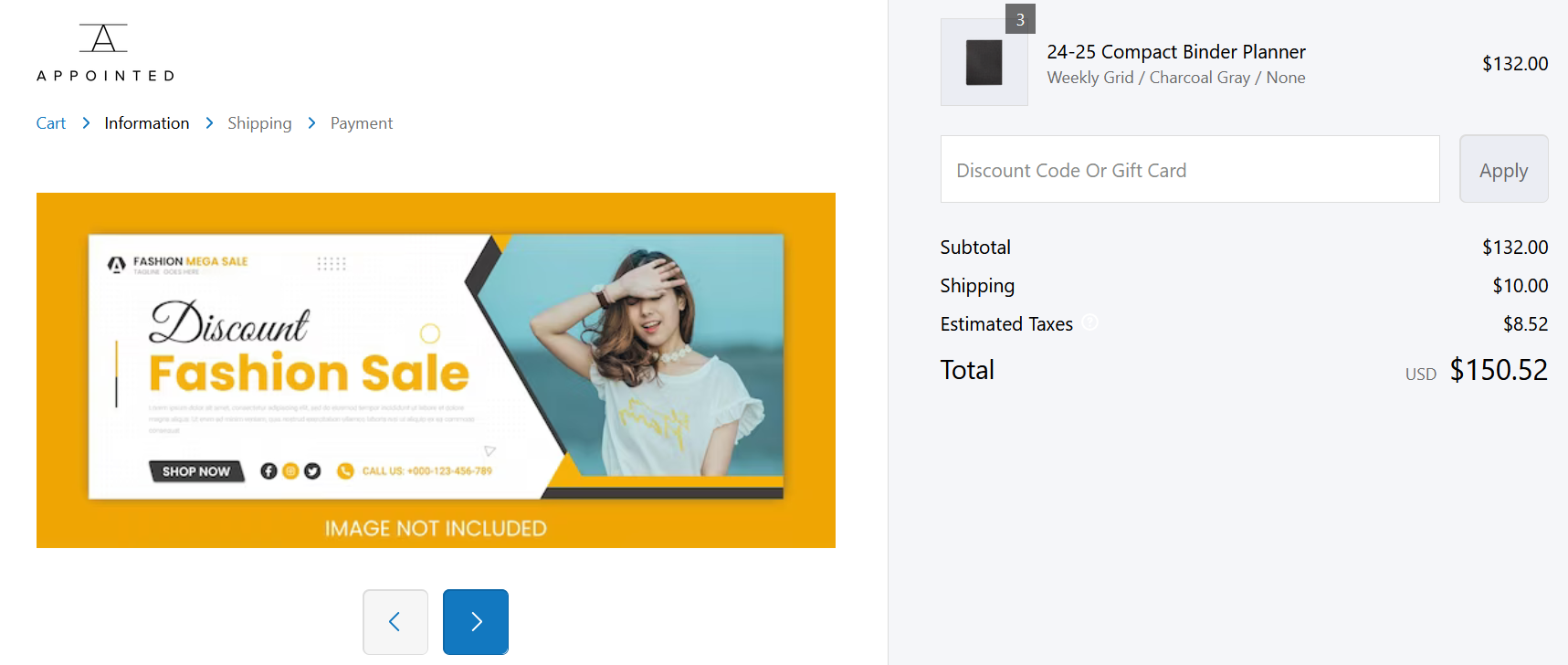Go to the Payment step
The image size is (1568, 665).
coord(362,123)
